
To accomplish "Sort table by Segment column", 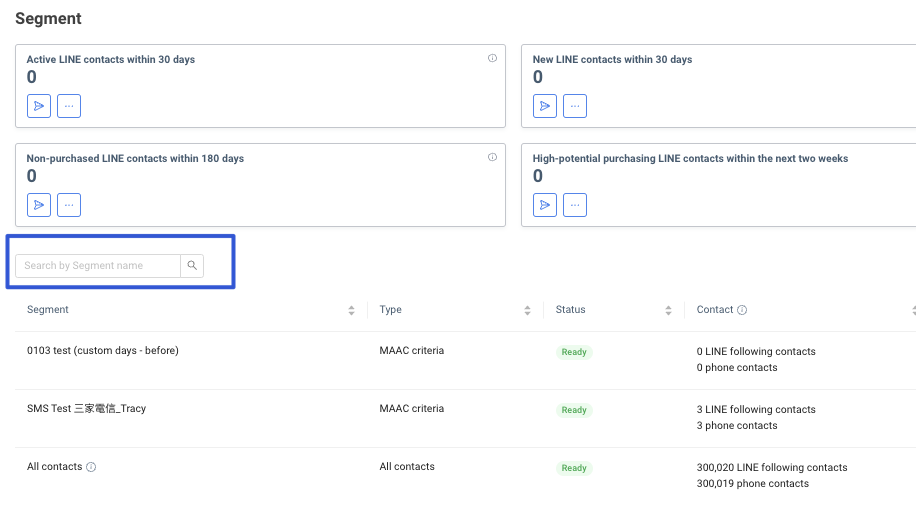I will point(351,311).
